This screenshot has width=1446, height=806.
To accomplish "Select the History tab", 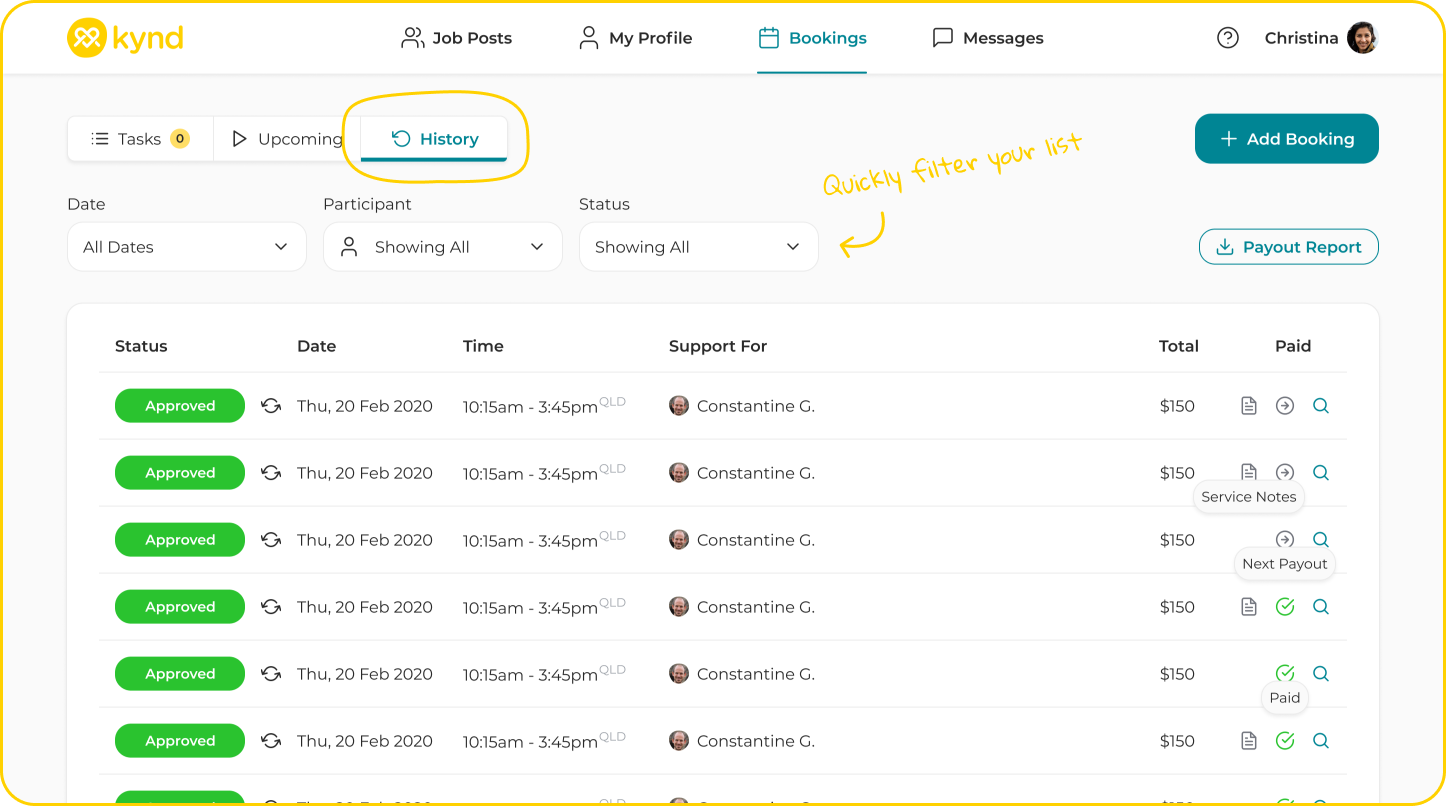I will [x=434, y=139].
